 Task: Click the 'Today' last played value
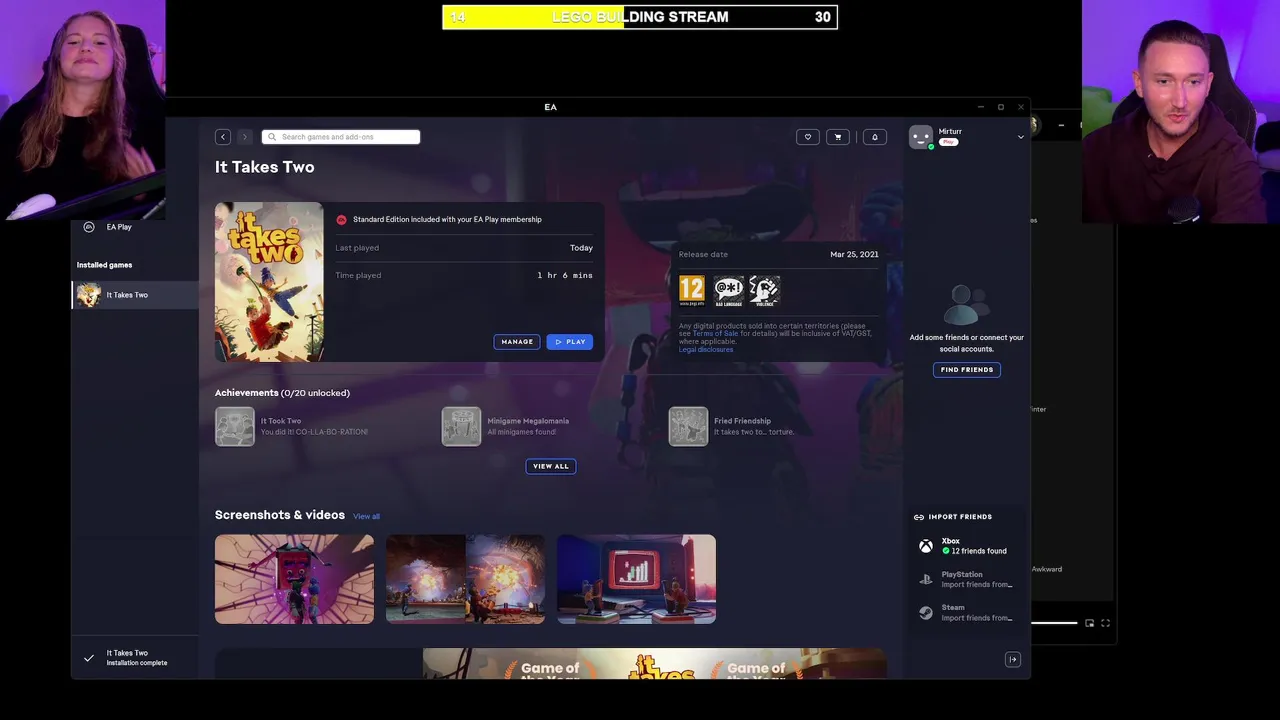pyautogui.click(x=581, y=248)
